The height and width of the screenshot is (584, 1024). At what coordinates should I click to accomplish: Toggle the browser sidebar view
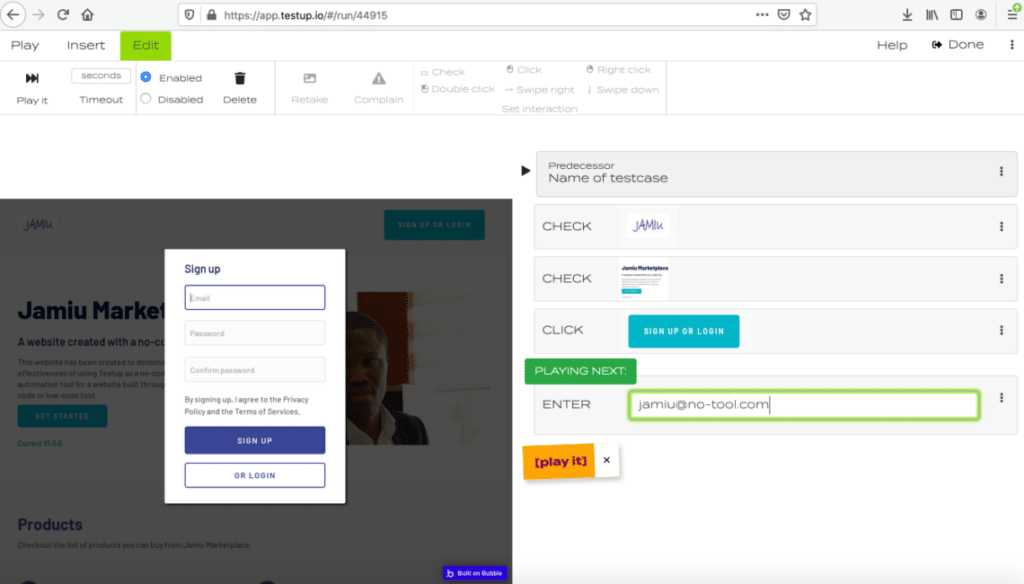tap(956, 14)
